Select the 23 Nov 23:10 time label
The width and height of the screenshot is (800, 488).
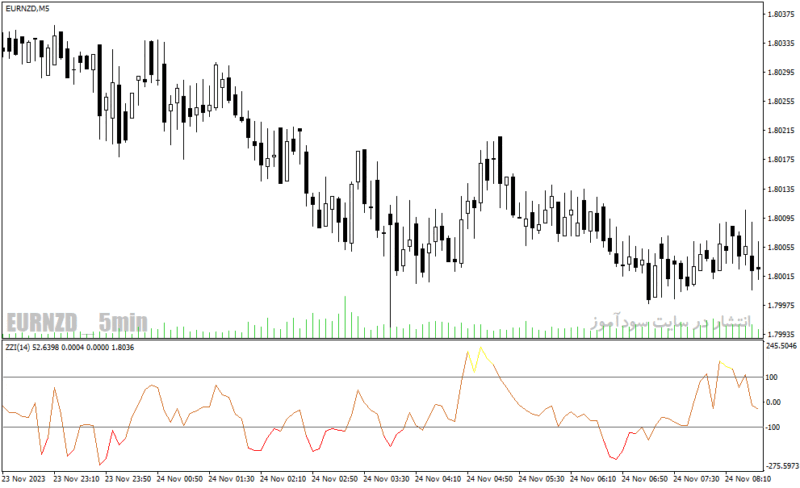(76, 479)
